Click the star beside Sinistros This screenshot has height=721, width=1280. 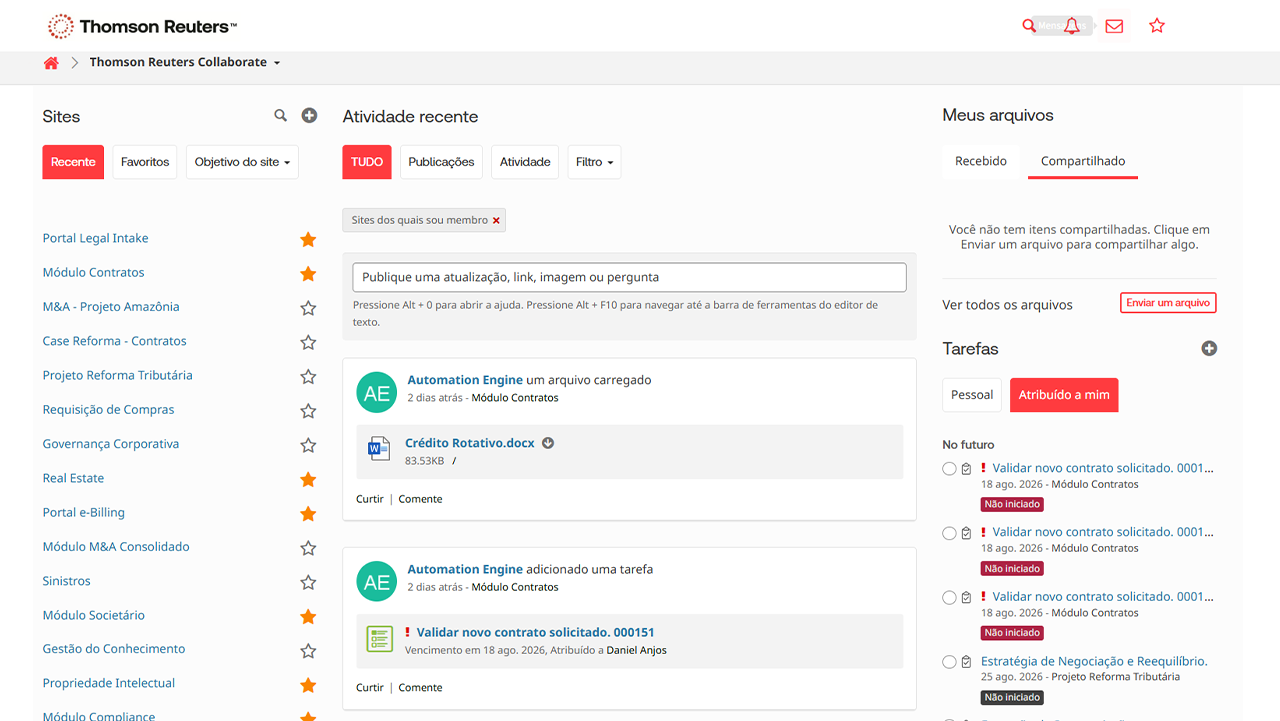click(308, 582)
